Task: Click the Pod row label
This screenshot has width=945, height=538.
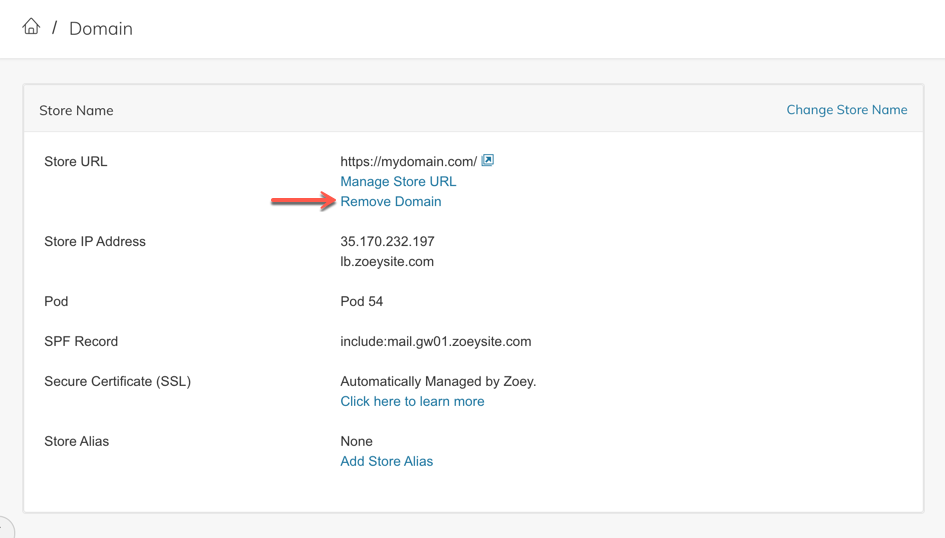Action: point(56,301)
